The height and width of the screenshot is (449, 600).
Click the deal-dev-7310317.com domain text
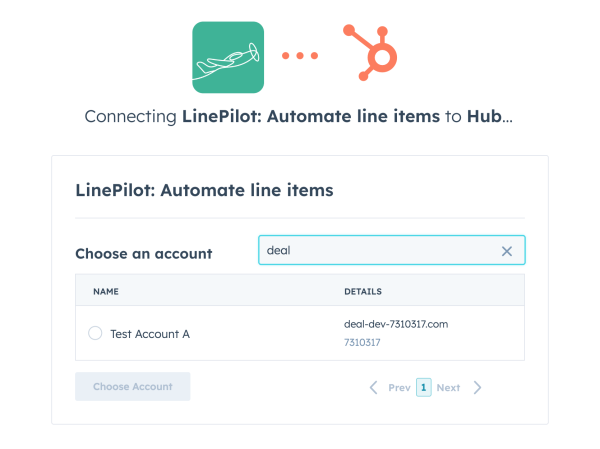pyautogui.click(x=396, y=324)
